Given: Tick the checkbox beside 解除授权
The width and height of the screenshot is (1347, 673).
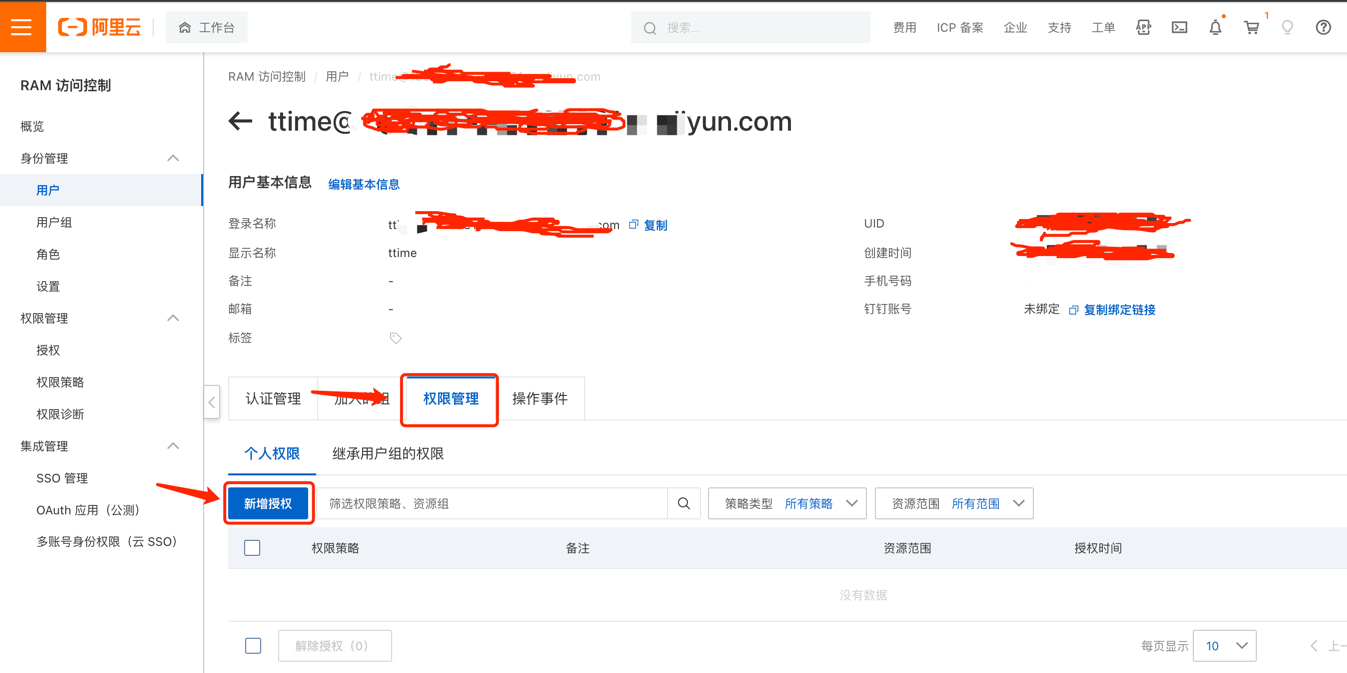Looking at the screenshot, I should pos(253,646).
